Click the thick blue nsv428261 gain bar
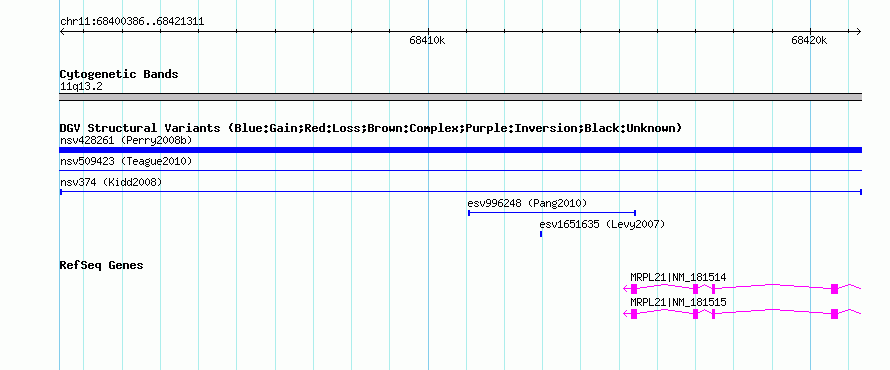Viewport: 890px width, 370px height. pyautogui.click(x=460, y=150)
